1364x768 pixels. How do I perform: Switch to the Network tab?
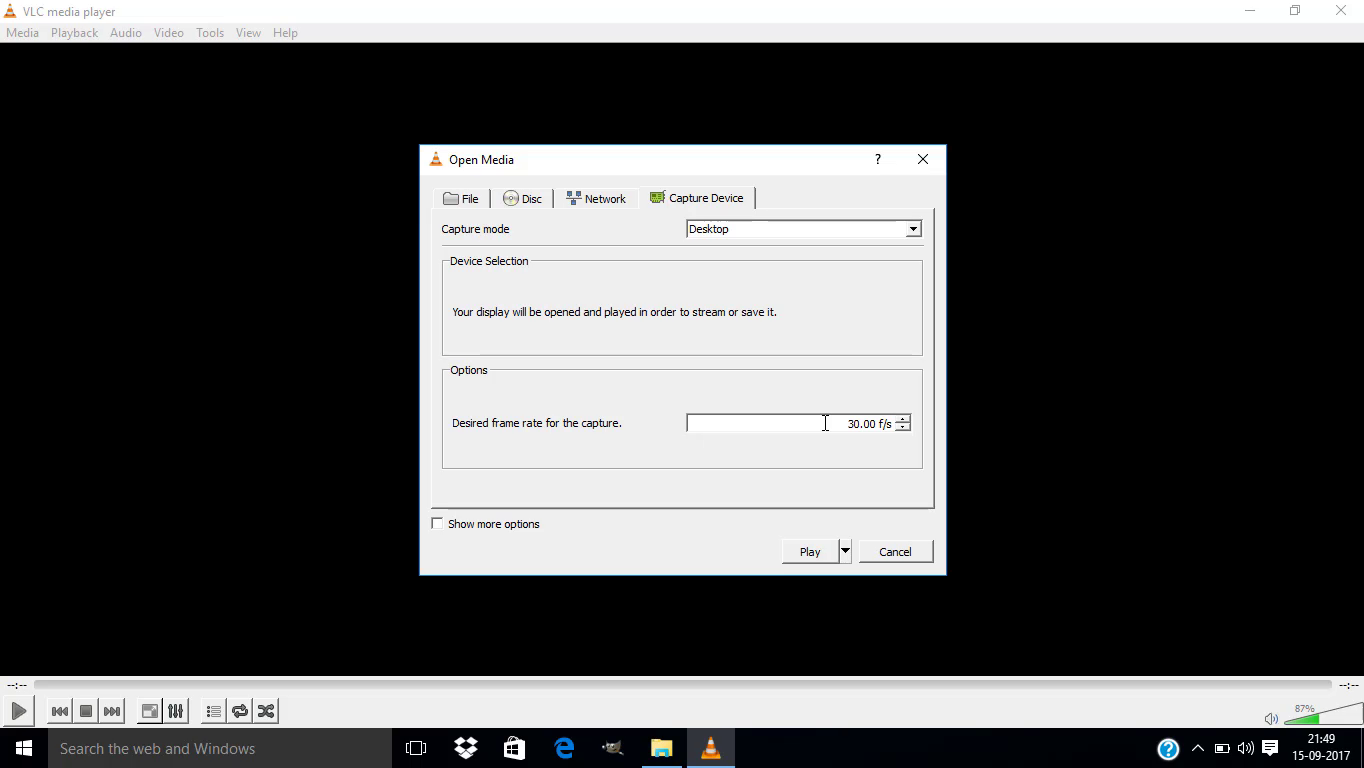596,198
